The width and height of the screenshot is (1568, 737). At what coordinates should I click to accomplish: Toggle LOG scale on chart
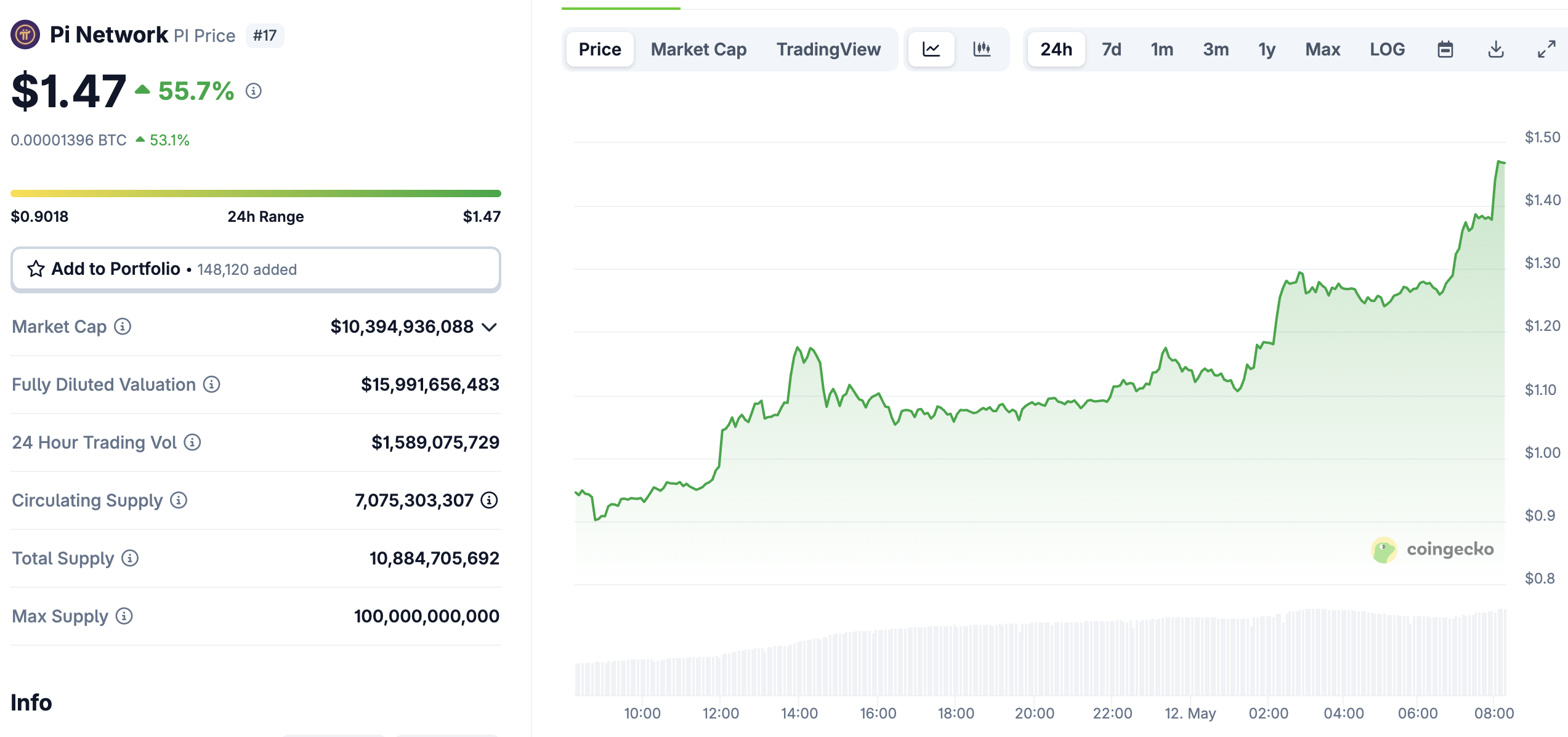click(x=1387, y=49)
